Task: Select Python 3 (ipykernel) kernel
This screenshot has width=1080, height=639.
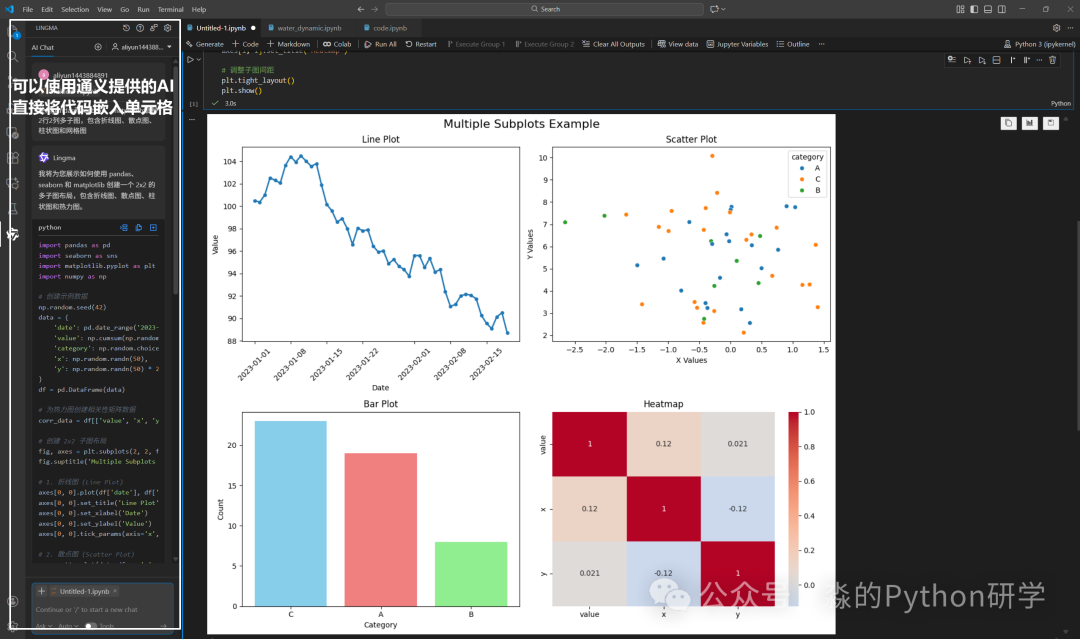Action: 1039,44
